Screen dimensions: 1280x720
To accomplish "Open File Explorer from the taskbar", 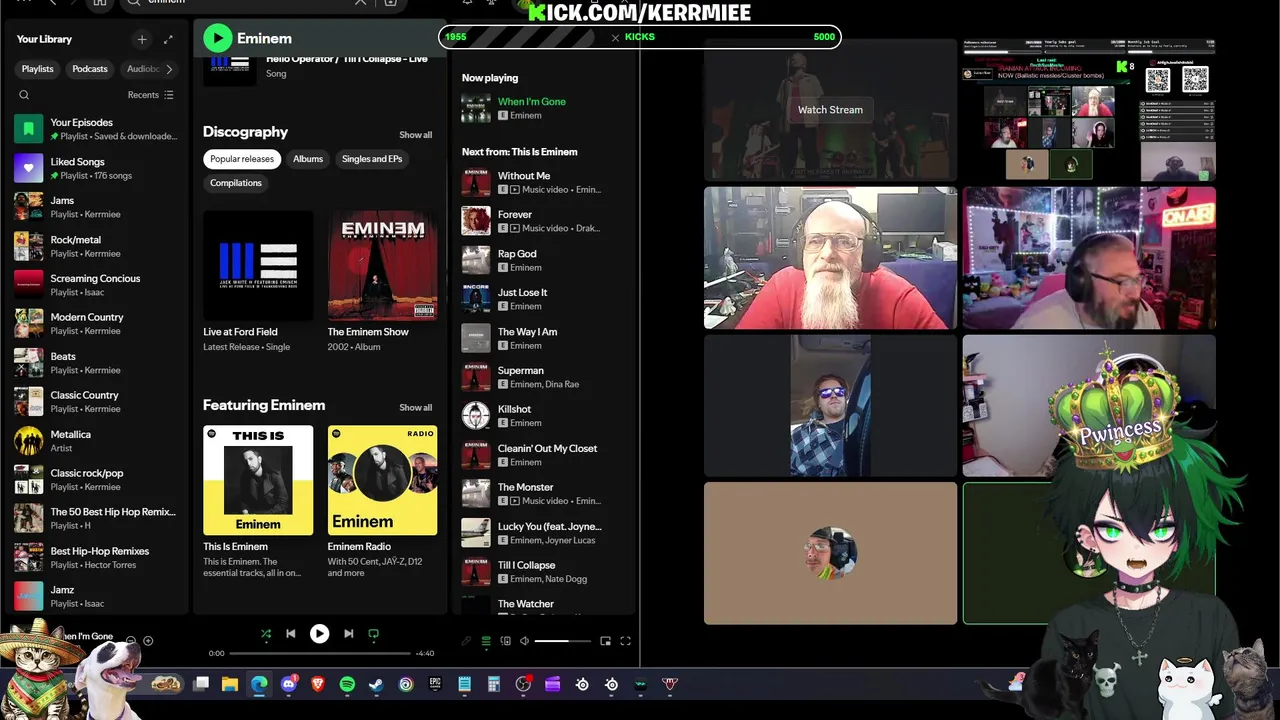I will coord(230,684).
